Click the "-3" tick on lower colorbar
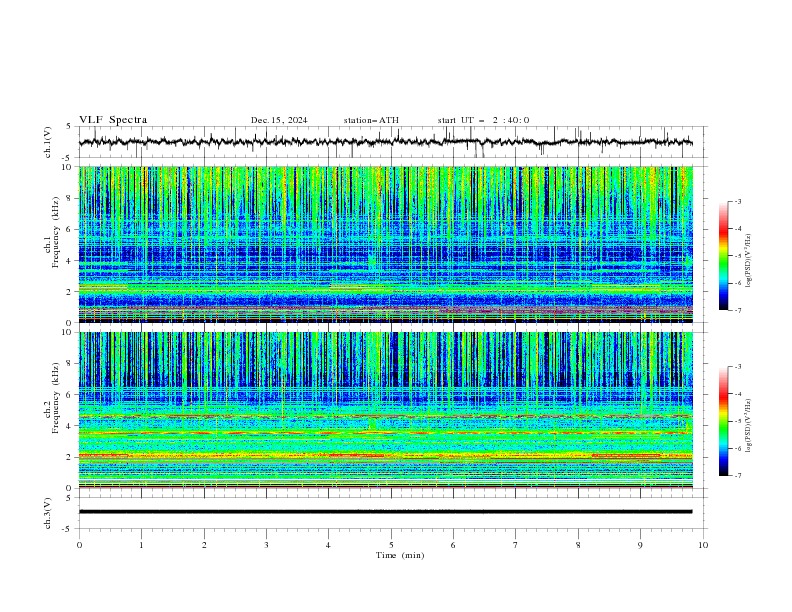This screenshot has width=792, height=612. (x=738, y=367)
